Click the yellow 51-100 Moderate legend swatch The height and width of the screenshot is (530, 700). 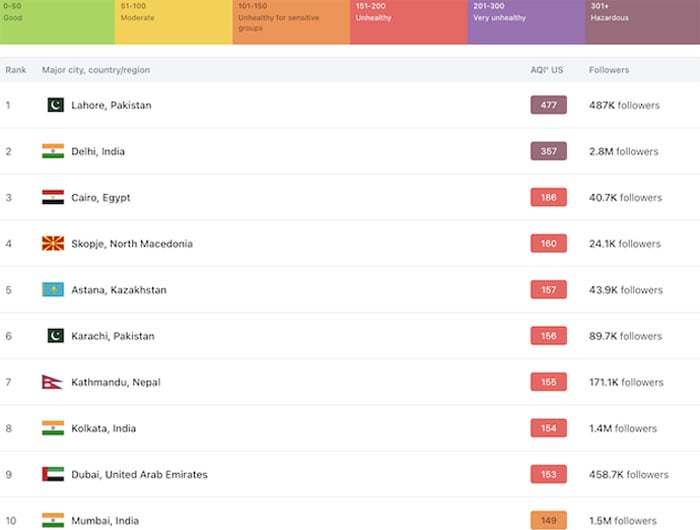174,22
